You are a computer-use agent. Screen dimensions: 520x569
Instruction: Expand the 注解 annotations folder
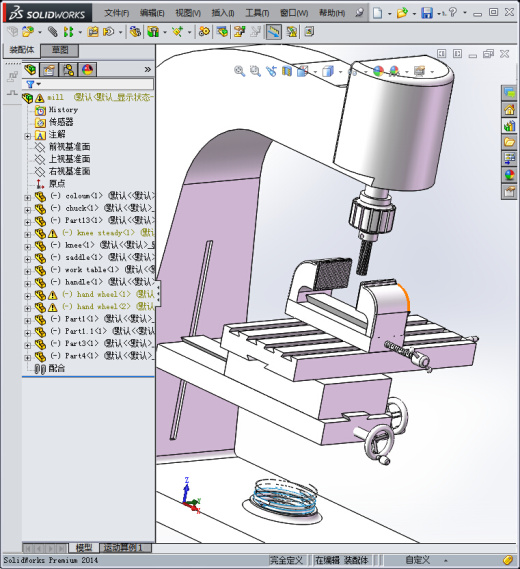pyautogui.click(x=28, y=136)
